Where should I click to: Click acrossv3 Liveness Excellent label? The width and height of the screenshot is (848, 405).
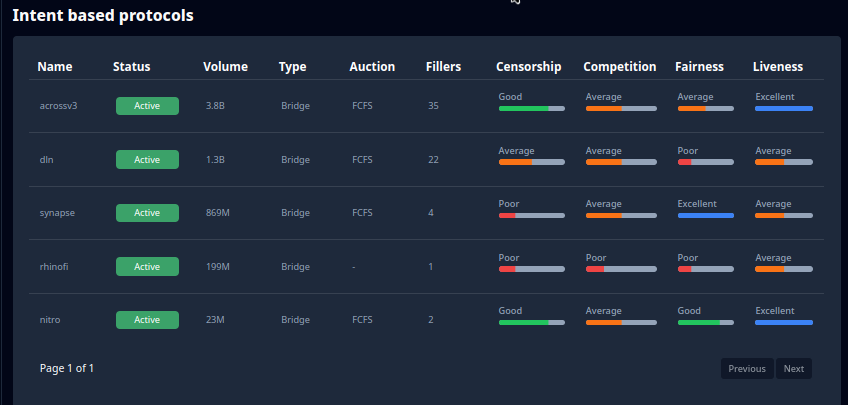coord(774,97)
